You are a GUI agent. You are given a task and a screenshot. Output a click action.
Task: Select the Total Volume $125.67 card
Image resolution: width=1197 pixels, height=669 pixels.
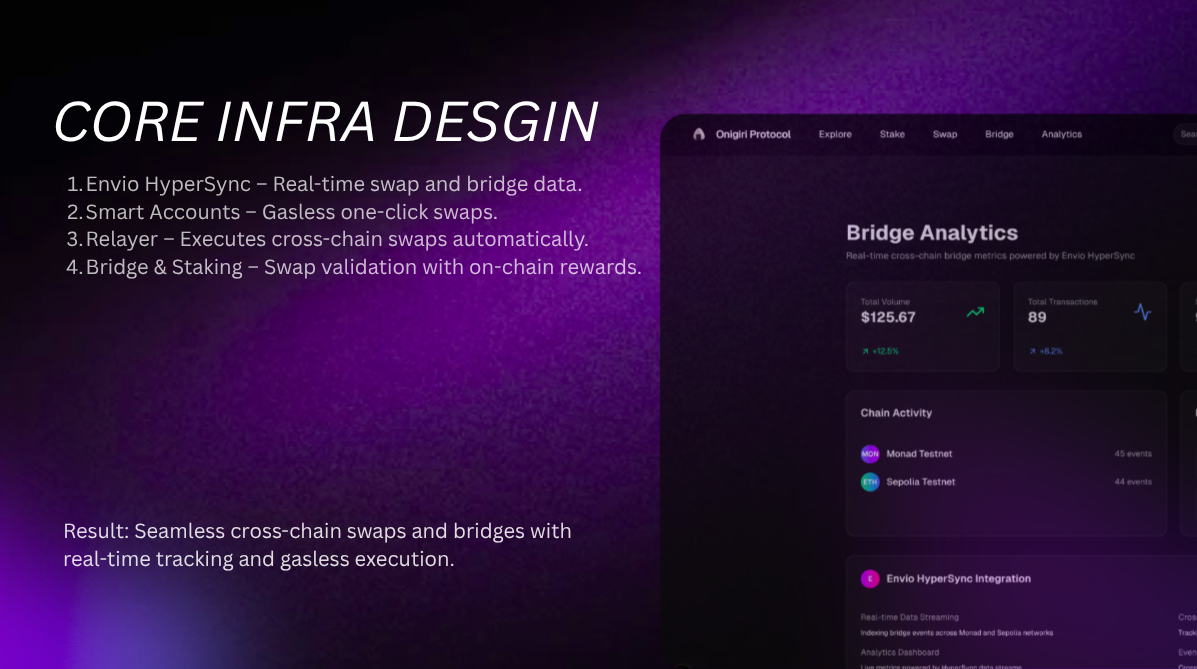(x=922, y=326)
